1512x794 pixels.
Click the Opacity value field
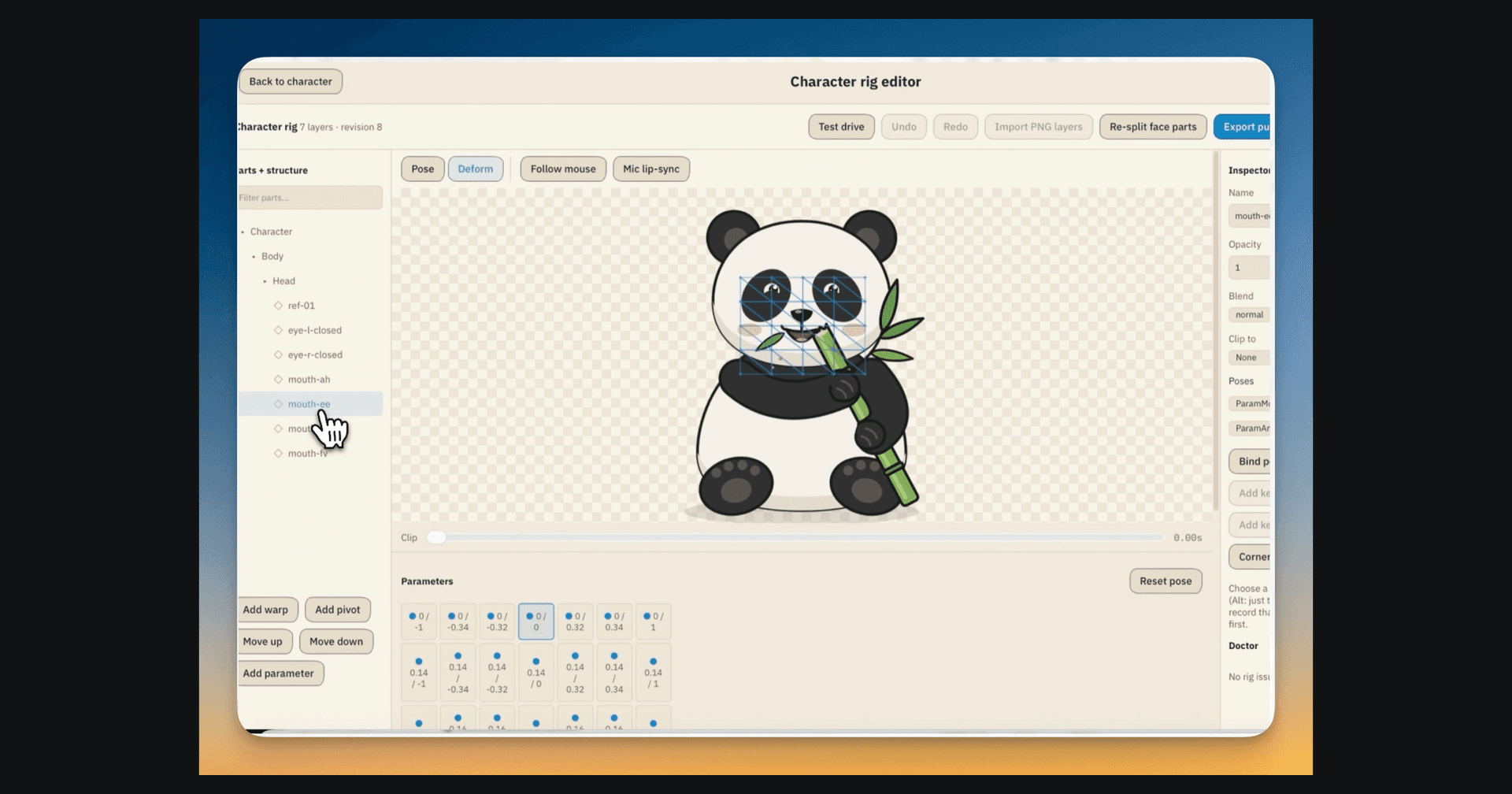point(1249,268)
